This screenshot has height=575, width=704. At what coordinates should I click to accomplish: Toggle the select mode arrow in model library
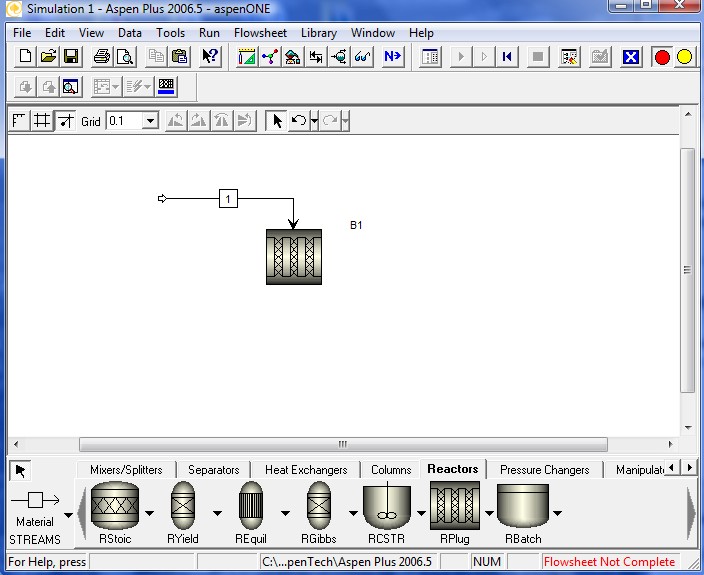coord(21,470)
